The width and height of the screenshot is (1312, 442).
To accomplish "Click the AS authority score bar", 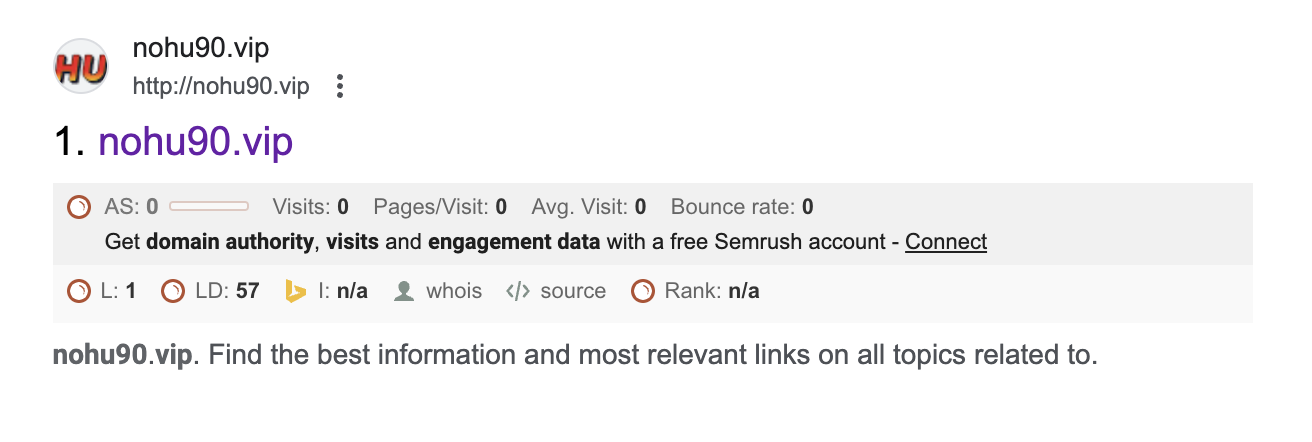I will click(x=209, y=207).
